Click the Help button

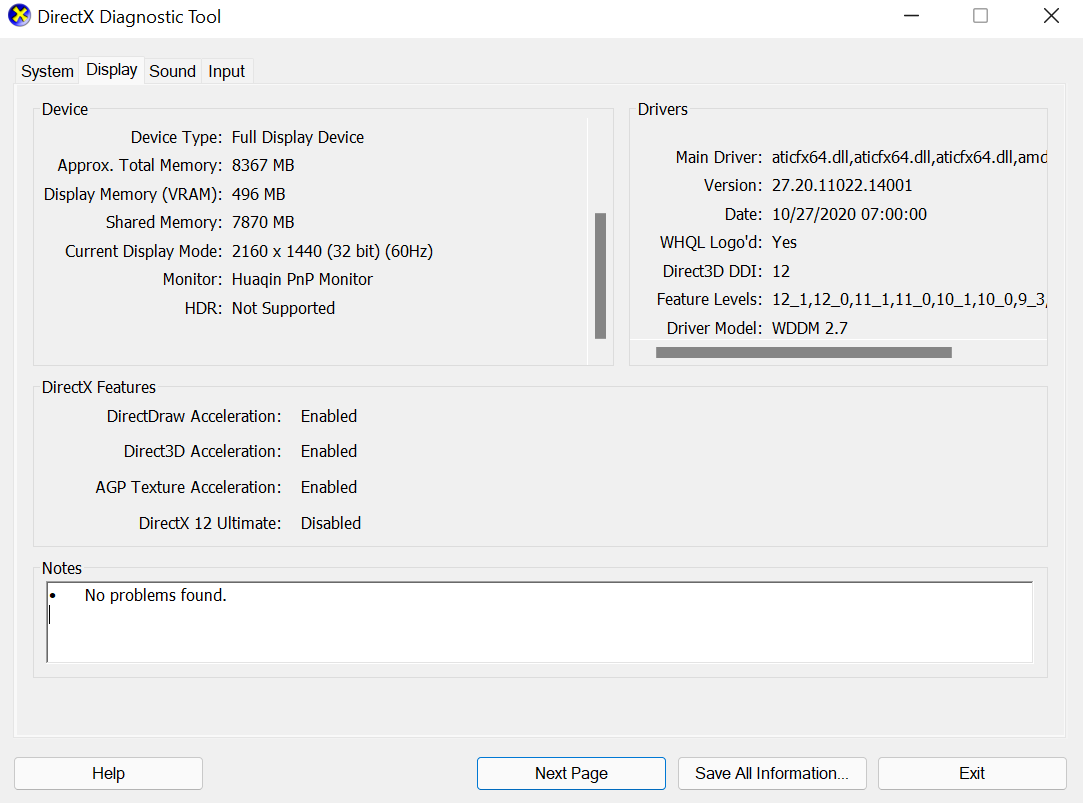coord(108,773)
